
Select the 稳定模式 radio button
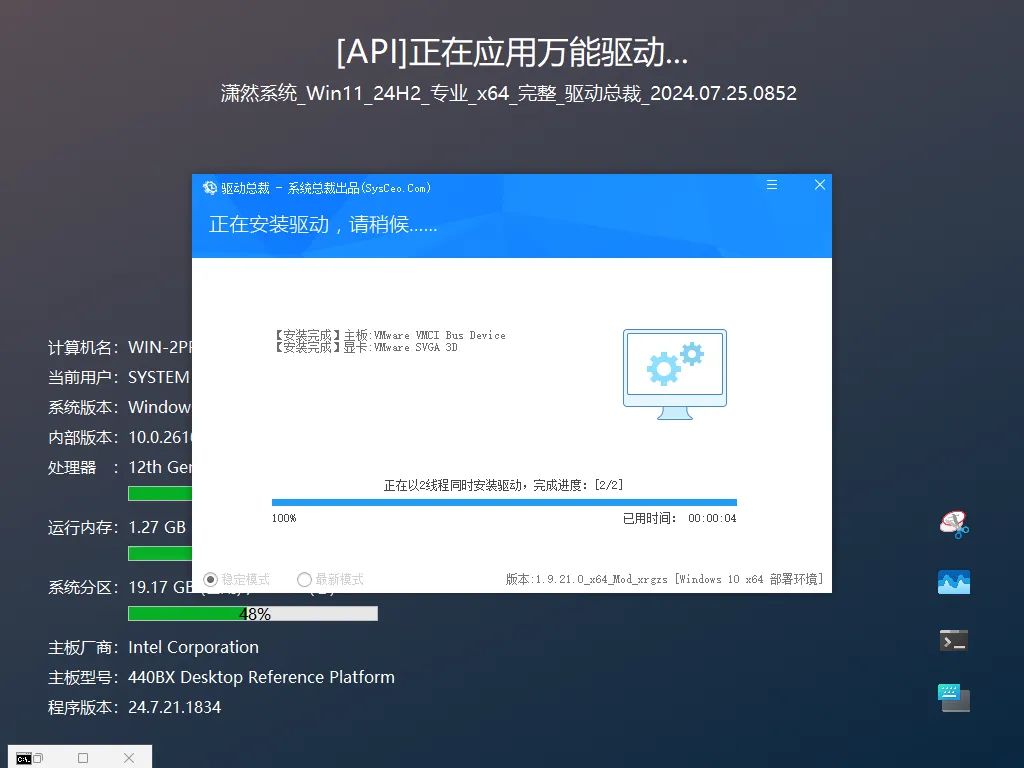(x=210, y=579)
